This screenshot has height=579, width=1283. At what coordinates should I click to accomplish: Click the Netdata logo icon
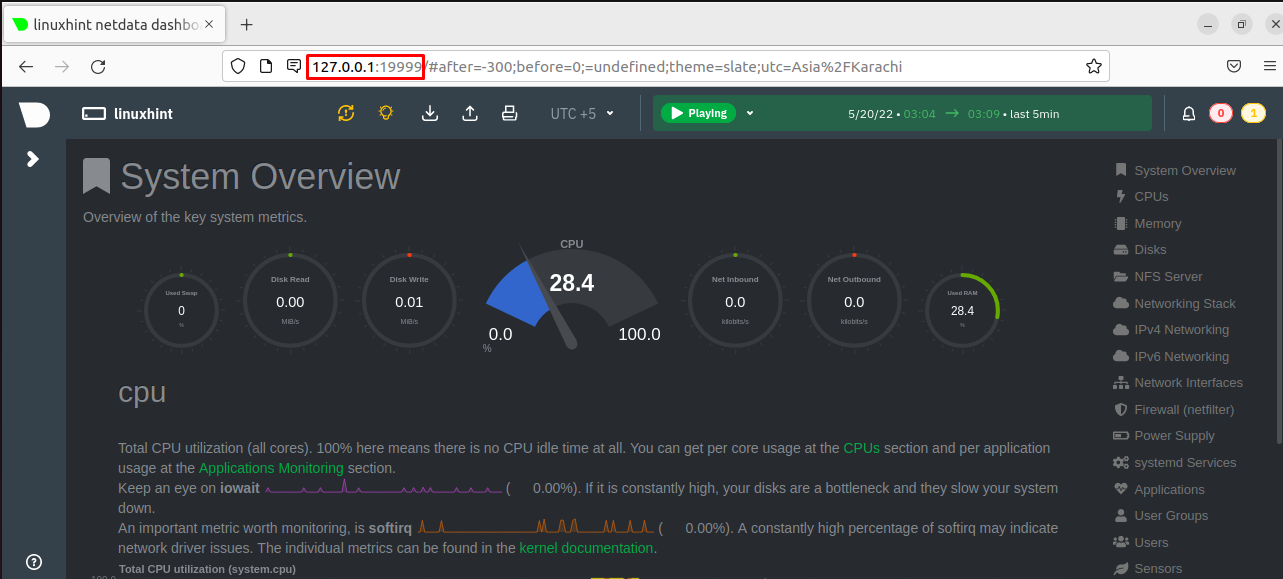[33, 114]
